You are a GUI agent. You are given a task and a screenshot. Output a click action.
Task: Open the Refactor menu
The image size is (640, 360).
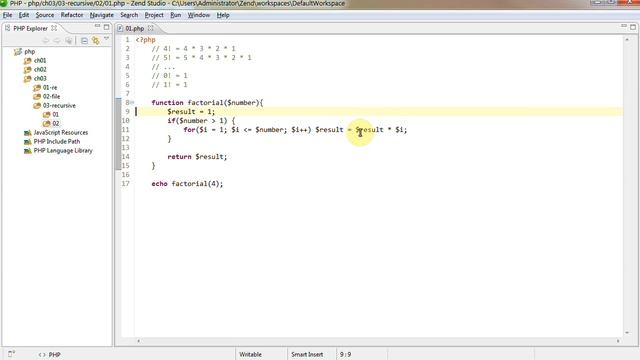point(72,15)
